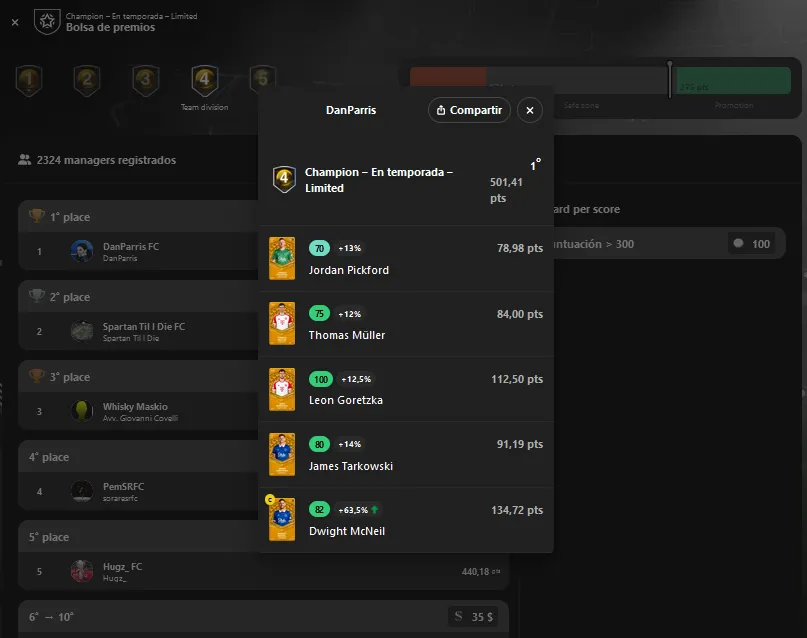Click the James Tarkowski name
The width and height of the screenshot is (807, 638).
351,466
